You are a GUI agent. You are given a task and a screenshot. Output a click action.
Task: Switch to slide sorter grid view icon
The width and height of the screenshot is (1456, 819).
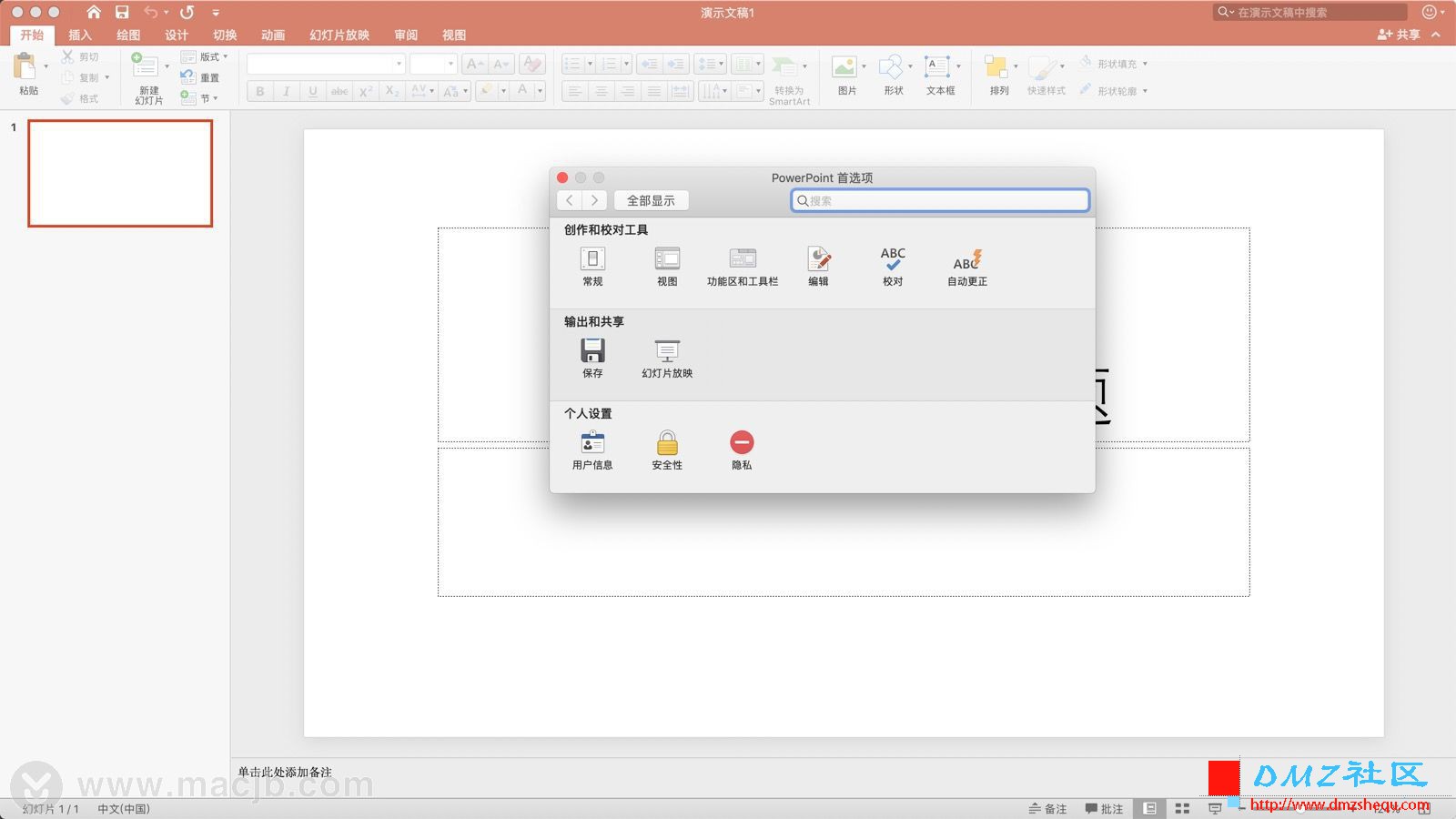coord(1182,808)
